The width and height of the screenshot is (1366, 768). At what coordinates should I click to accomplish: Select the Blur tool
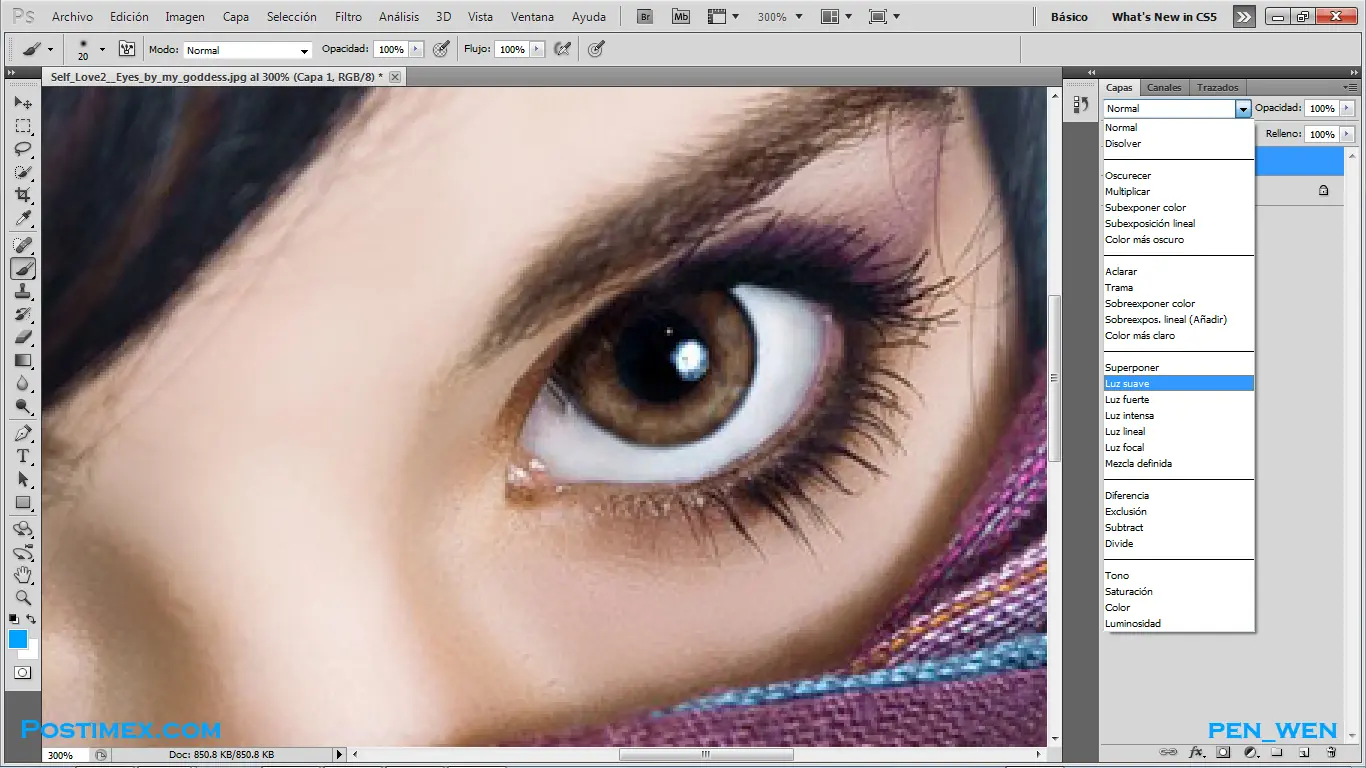coord(23,383)
